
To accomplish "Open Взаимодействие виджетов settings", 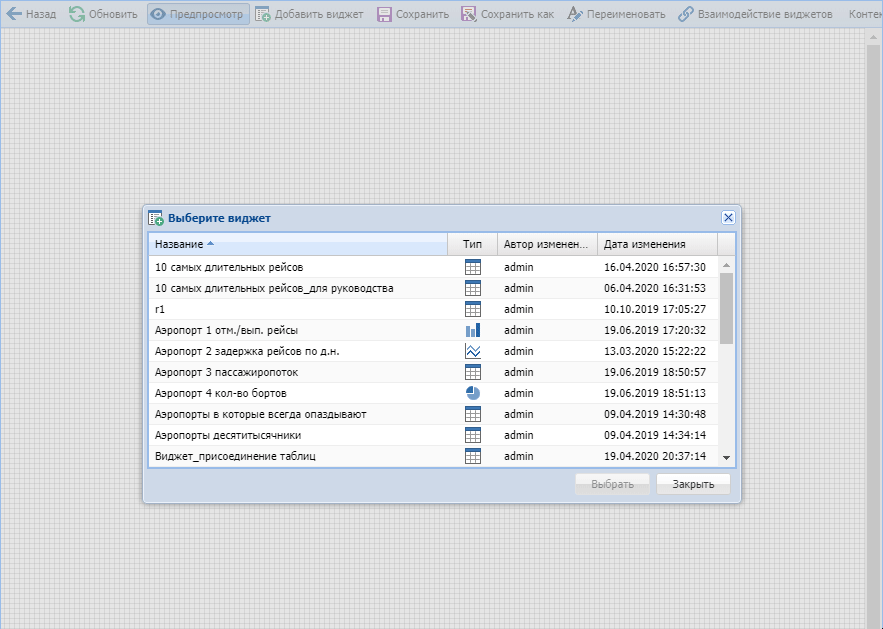I will (755, 14).
